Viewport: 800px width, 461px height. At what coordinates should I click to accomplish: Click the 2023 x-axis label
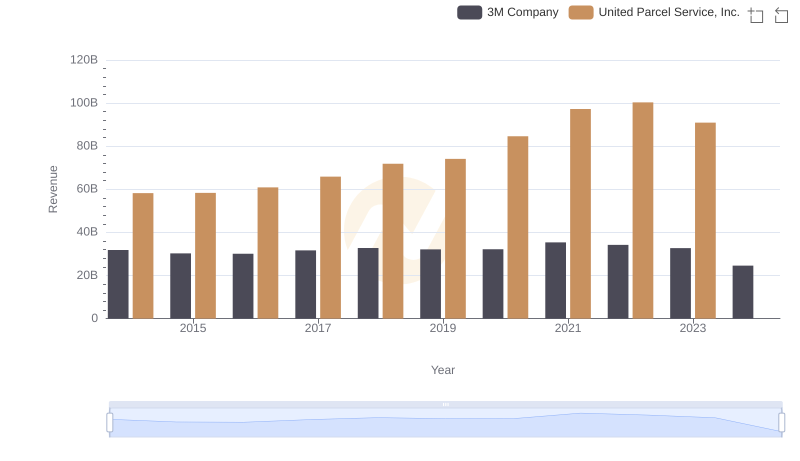(x=693, y=328)
